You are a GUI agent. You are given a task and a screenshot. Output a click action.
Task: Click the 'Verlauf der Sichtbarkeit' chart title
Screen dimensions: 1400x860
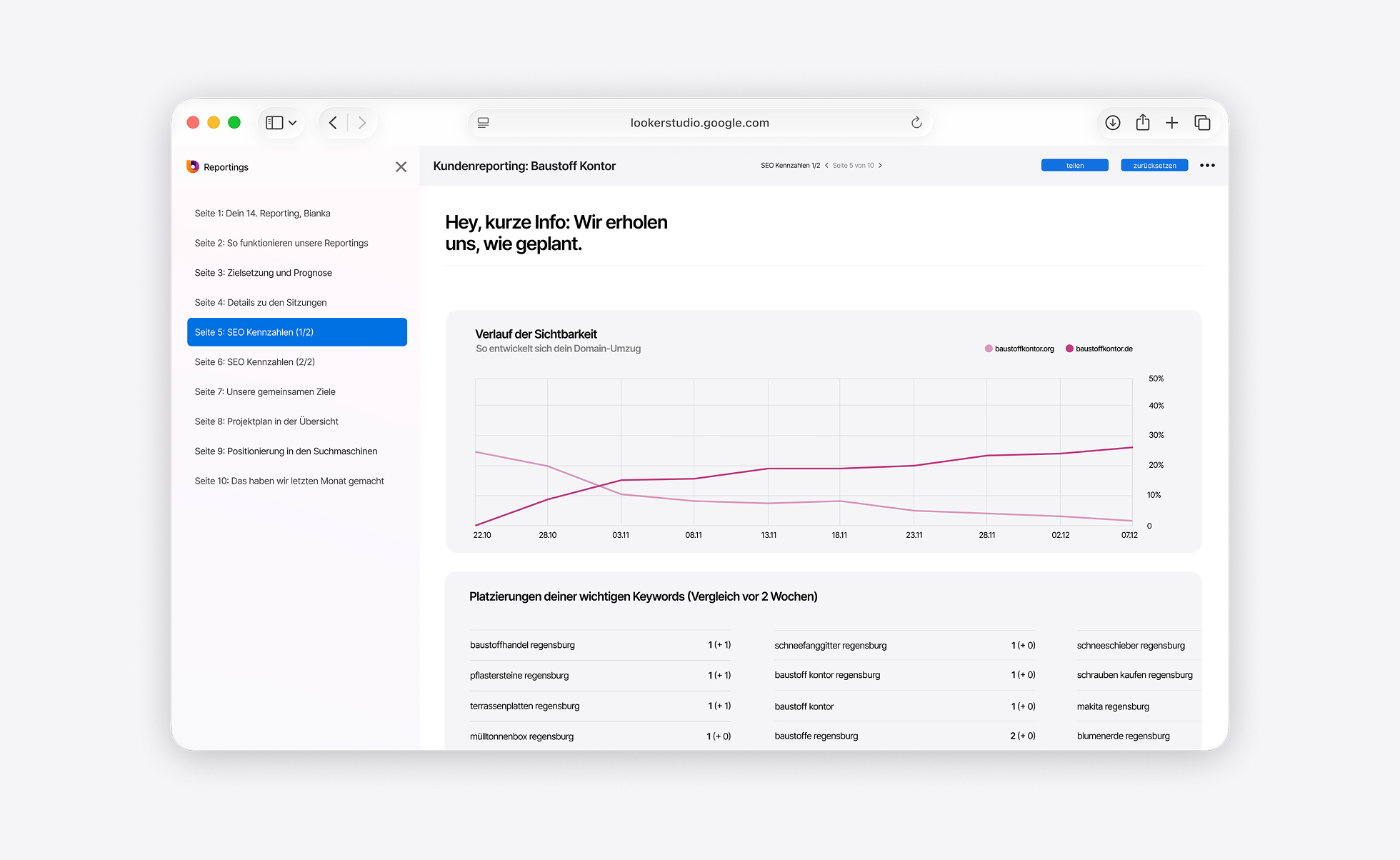pyautogui.click(x=536, y=334)
